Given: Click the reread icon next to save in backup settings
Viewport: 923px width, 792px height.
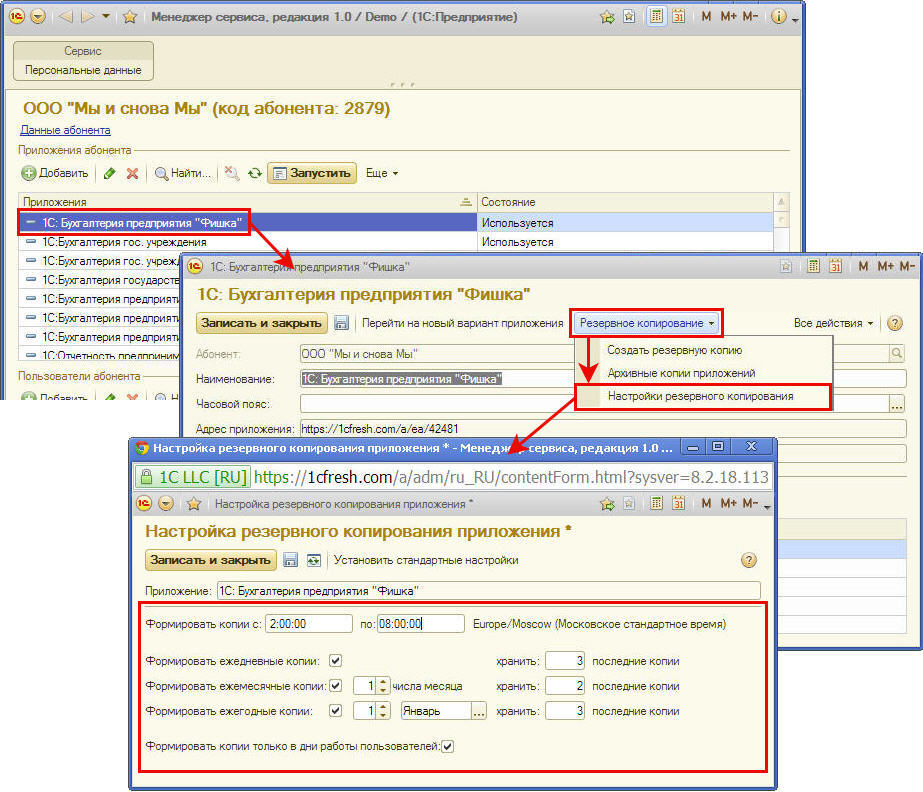Looking at the screenshot, I should [313, 559].
